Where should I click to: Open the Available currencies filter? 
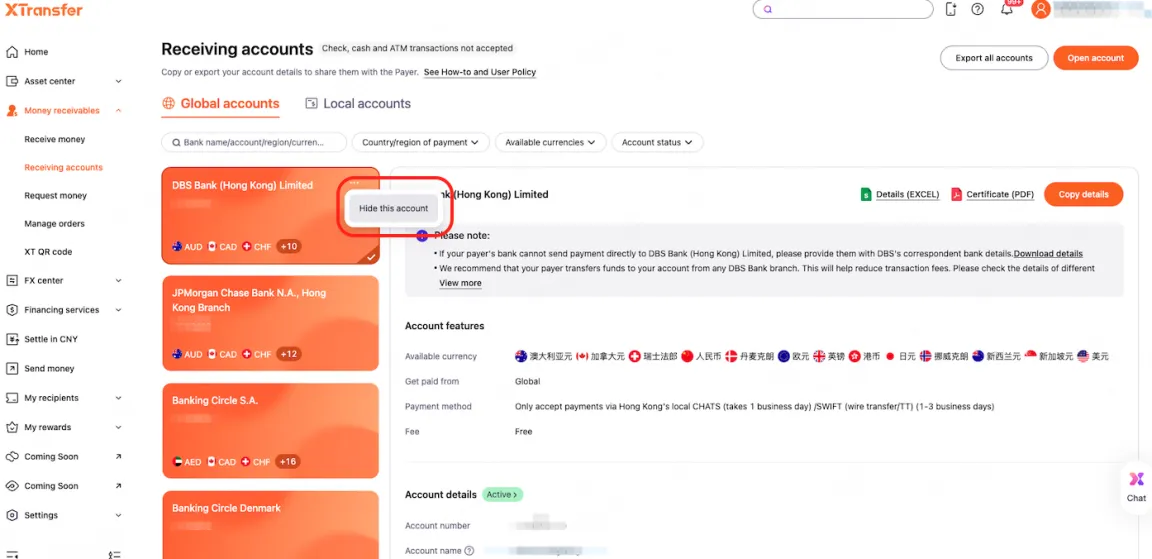tap(550, 143)
